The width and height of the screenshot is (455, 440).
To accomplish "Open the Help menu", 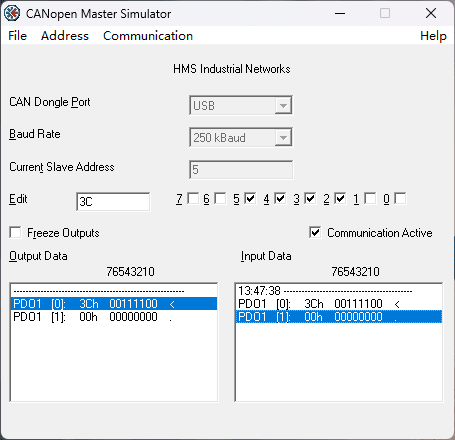I will [x=433, y=36].
